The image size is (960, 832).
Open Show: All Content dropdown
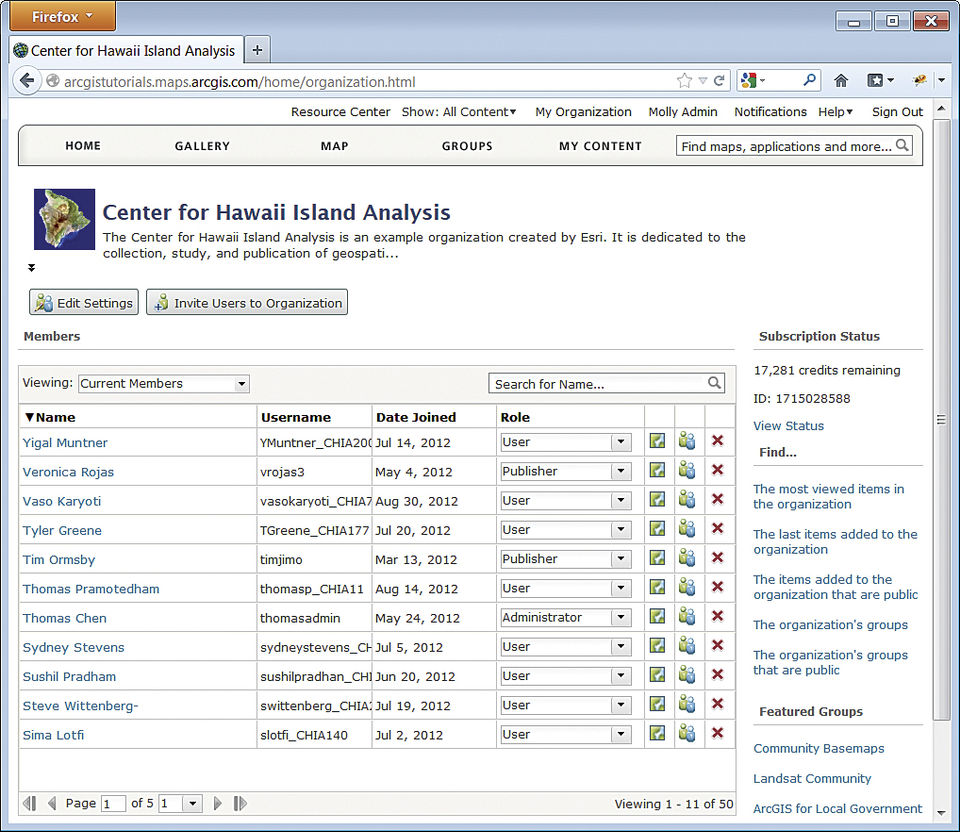(459, 112)
